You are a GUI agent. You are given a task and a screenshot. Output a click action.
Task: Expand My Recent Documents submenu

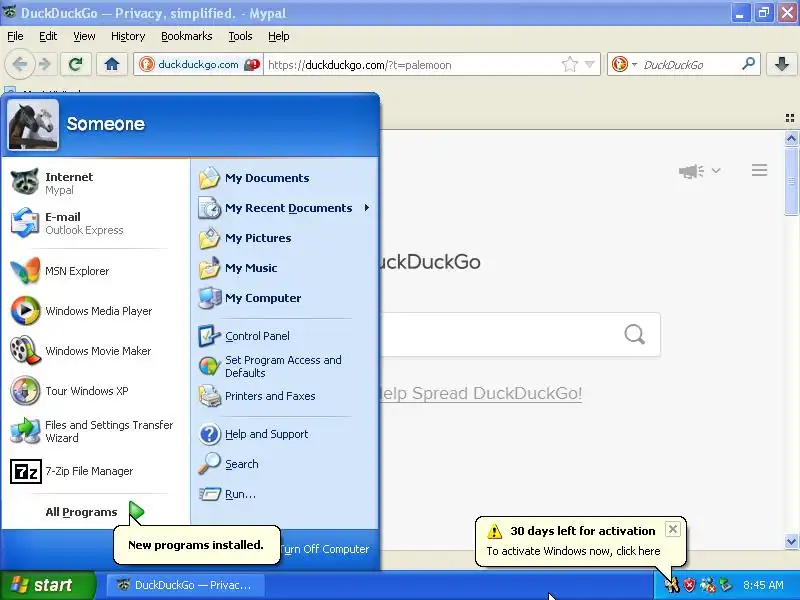(x=285, y=208)
